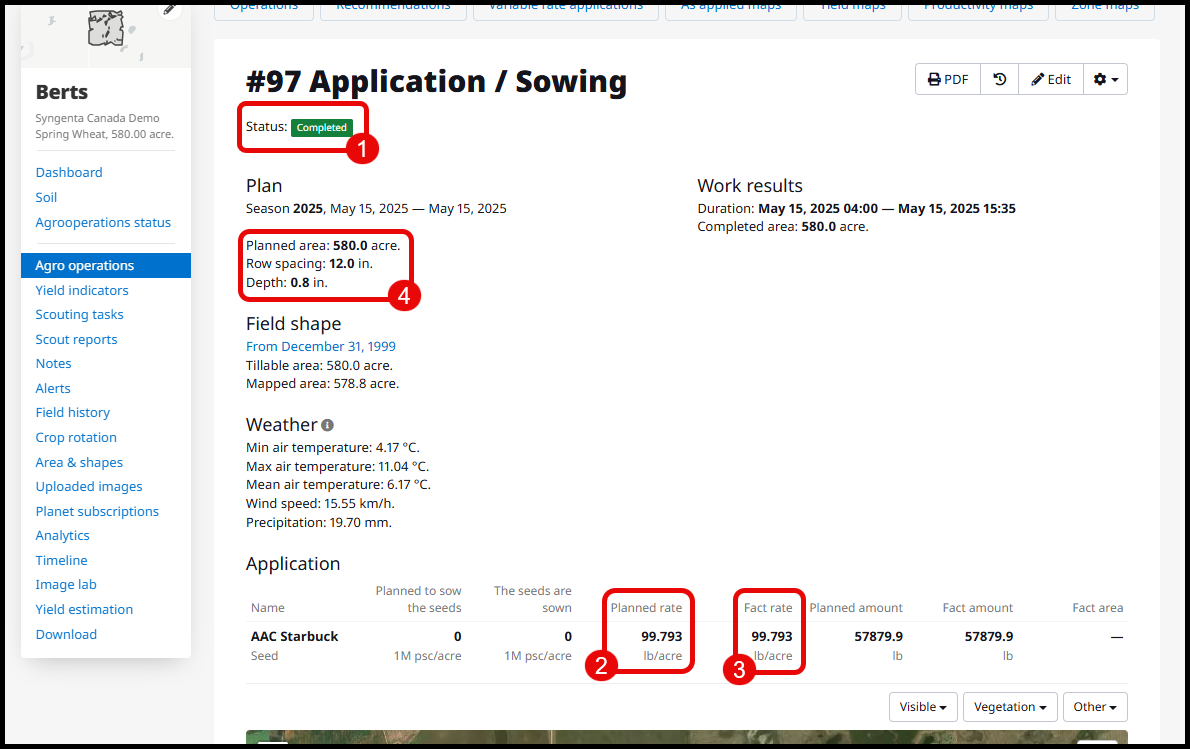Click the Weather info icon
The width and height of the screenshot is (1190, 749).
point(327,425)
